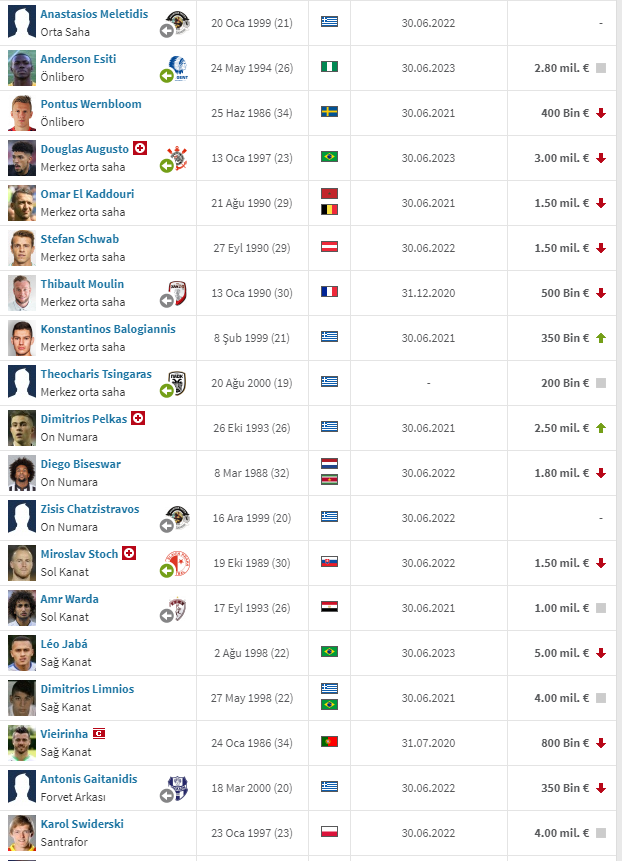Click the Turkish flag icon next to Vieirinha
The image size is (622, 861).
[x=99, y=734]
